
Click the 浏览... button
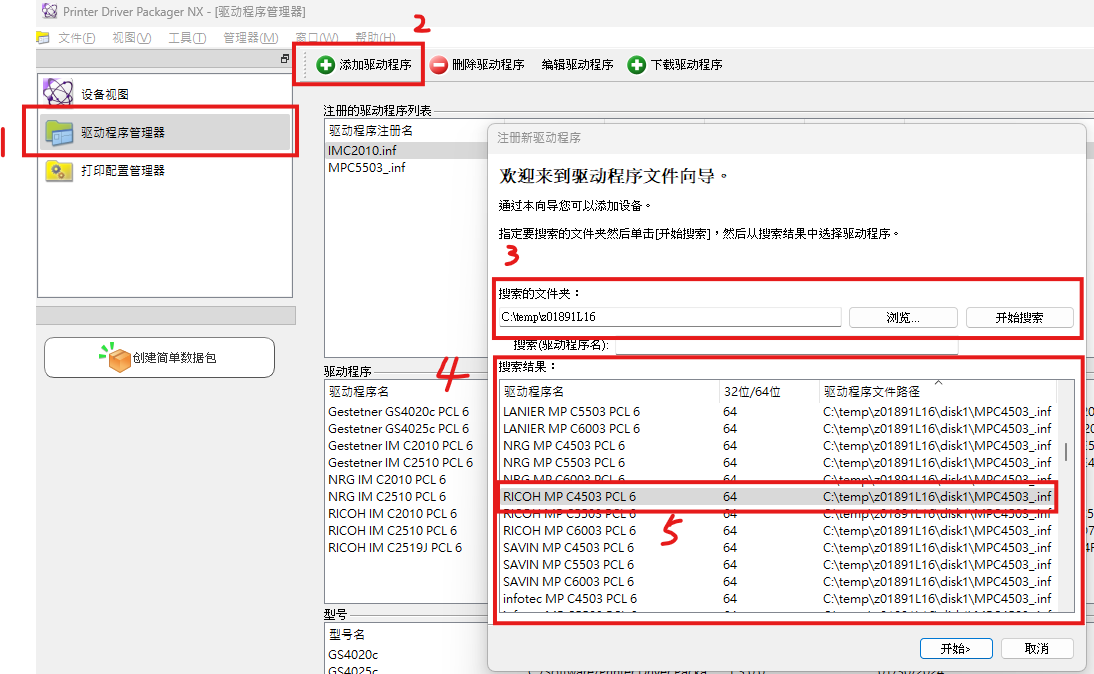pyautogui.click(x=903, y=317)
